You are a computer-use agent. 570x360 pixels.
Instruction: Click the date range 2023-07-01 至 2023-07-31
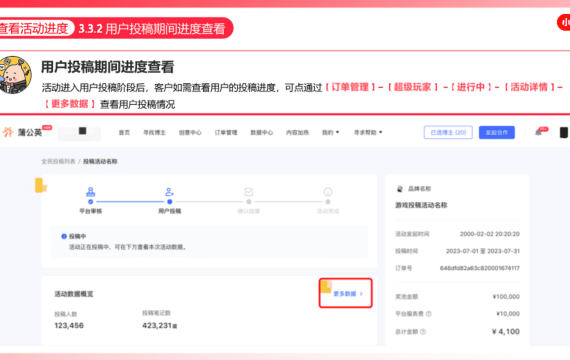(483, 251)
